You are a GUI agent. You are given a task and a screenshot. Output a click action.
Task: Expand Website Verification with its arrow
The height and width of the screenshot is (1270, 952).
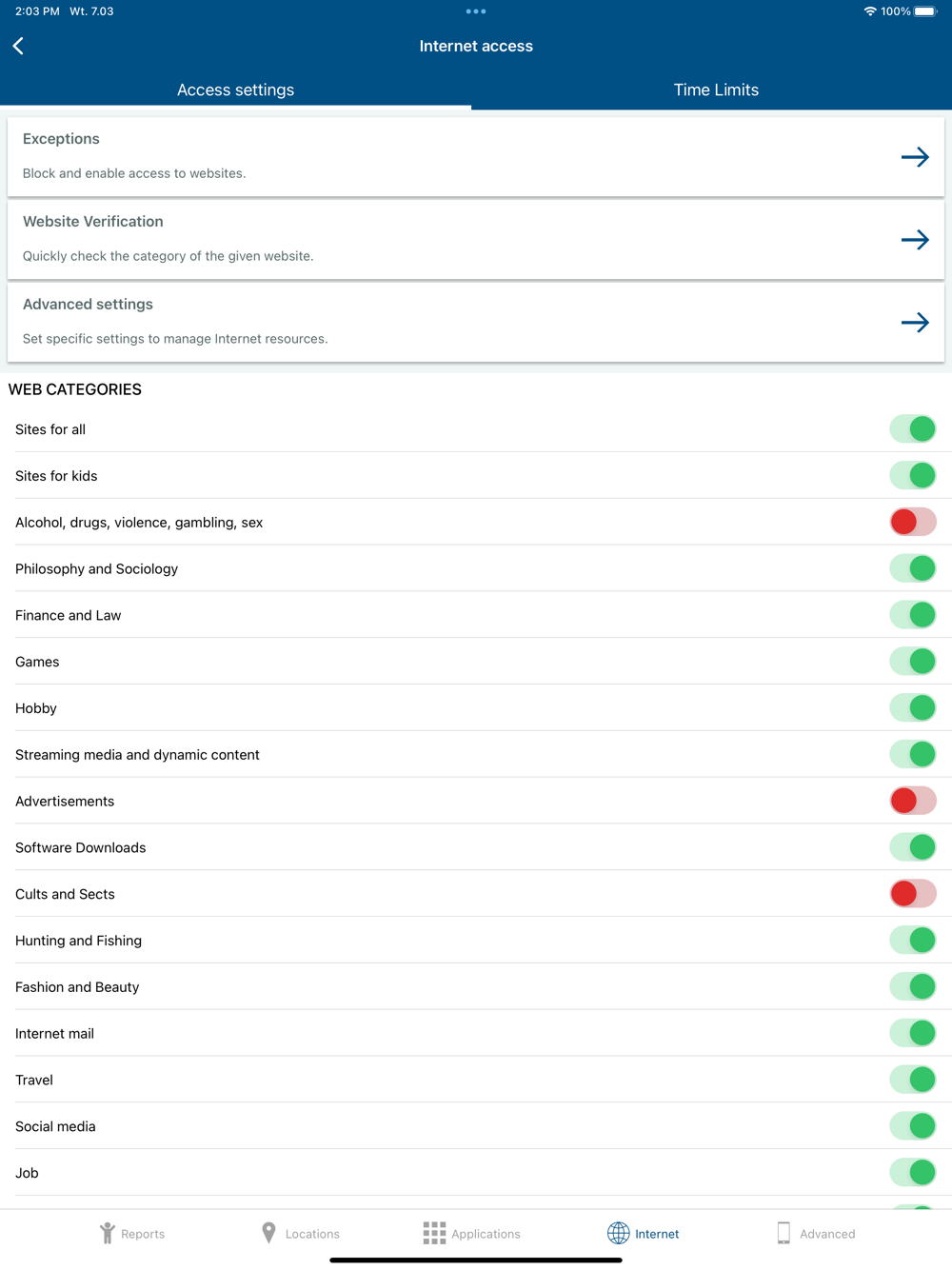tap(915, 240)
